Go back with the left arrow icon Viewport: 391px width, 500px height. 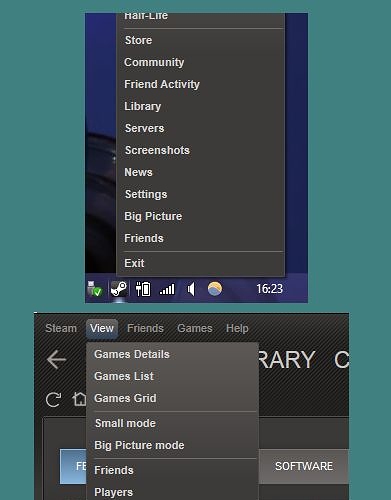coord(56,360)
